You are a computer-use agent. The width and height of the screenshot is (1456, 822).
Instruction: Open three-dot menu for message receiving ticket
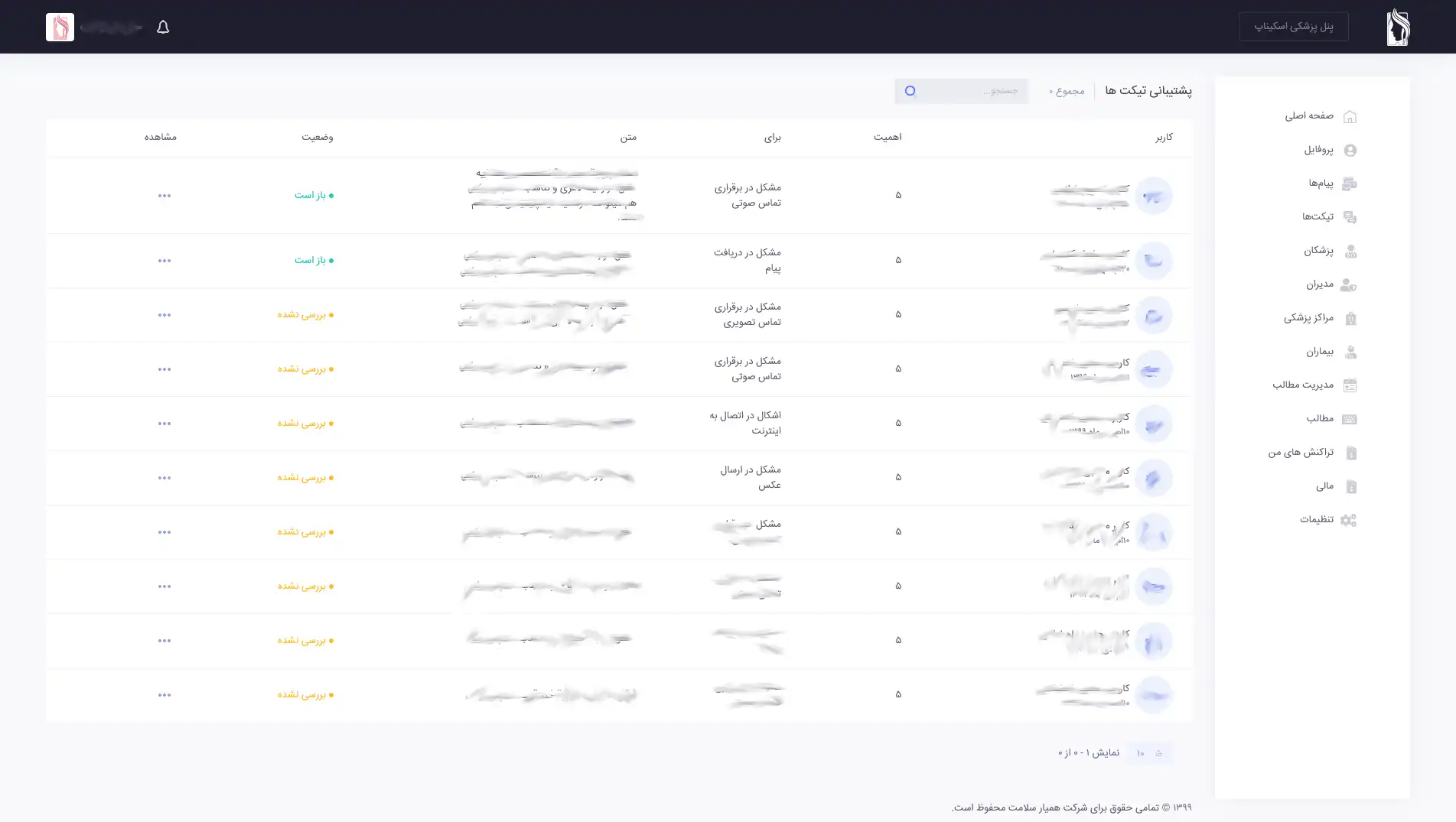(x=164, y=261)
